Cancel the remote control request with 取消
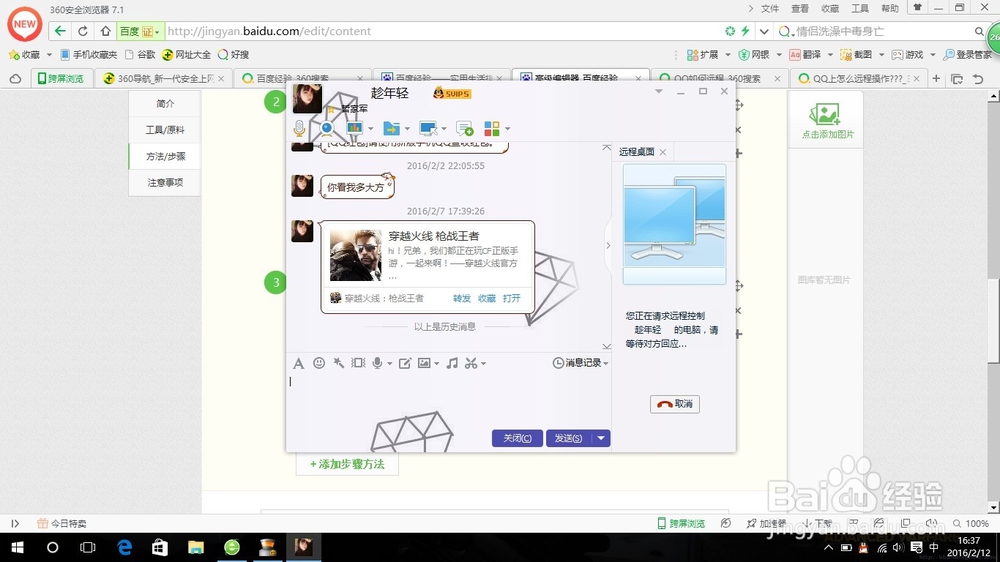 click(675, 404)
